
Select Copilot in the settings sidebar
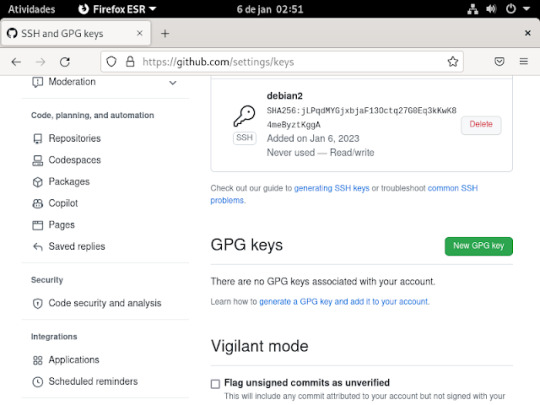coord(63,203)
